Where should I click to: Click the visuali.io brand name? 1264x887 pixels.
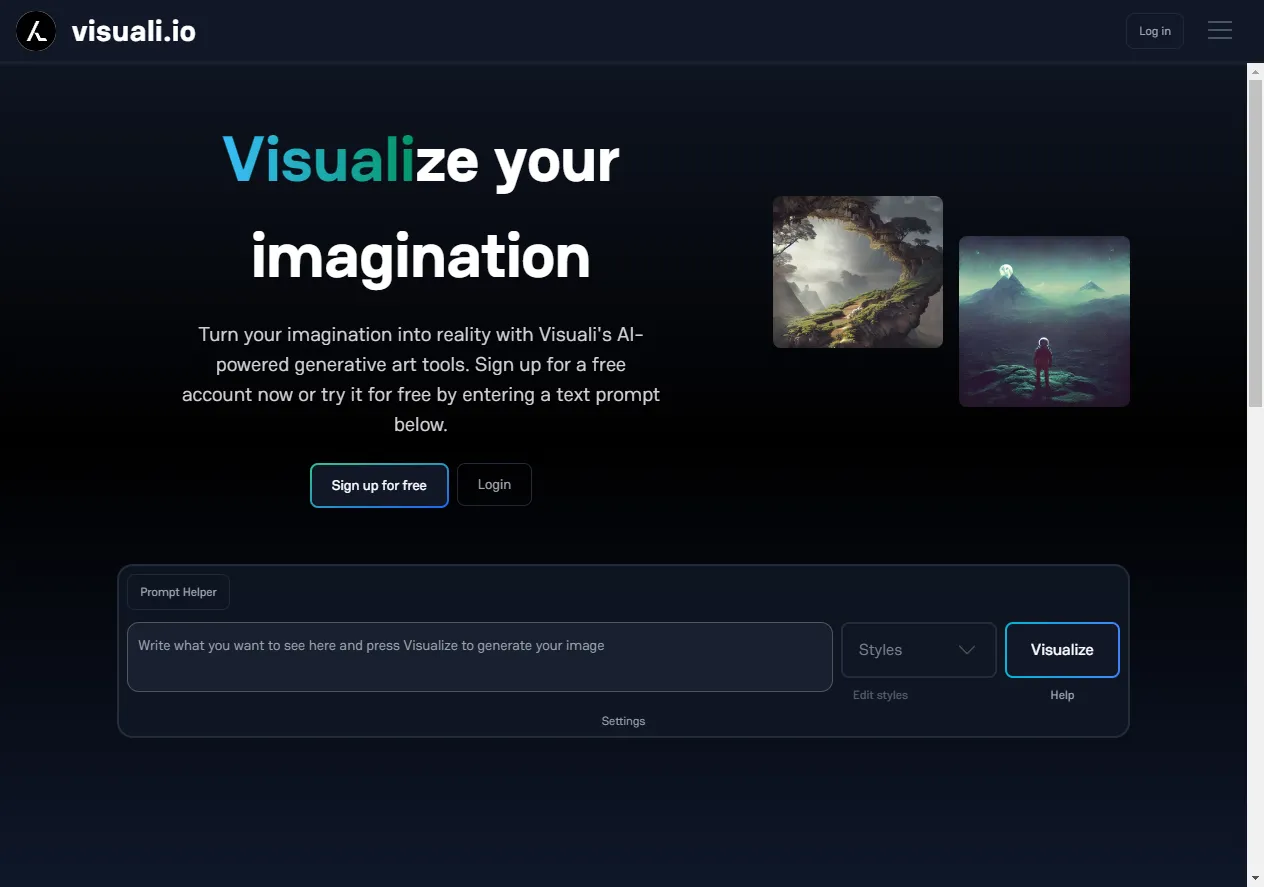click(136, 30)
